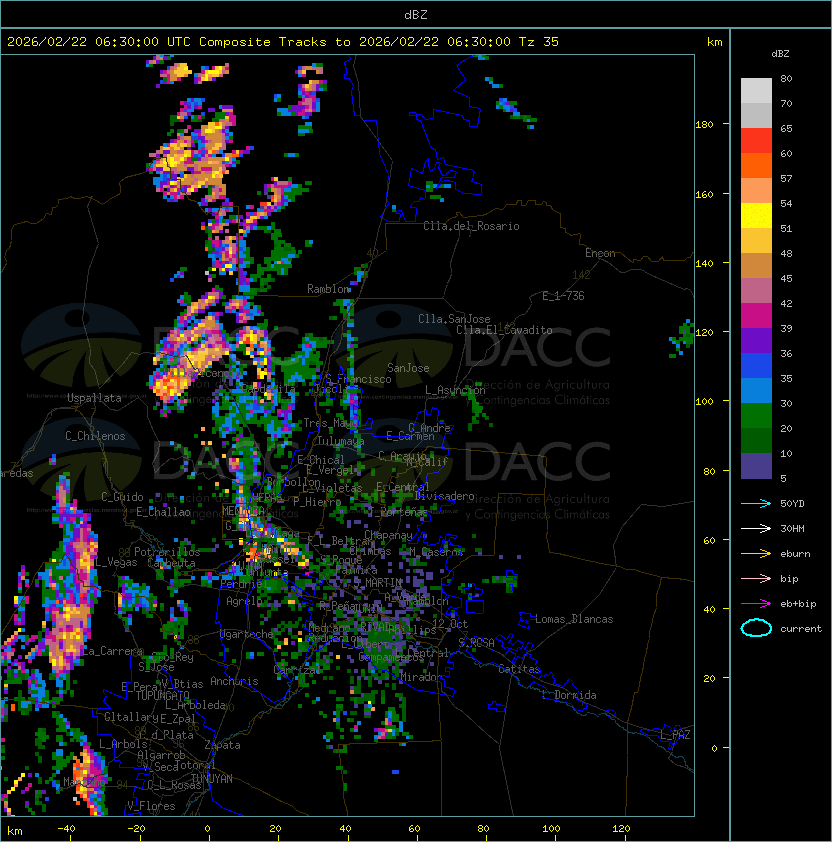Click the E_Chical place label
This screenshot has width=832, height=842.
[x=321, y=460]
